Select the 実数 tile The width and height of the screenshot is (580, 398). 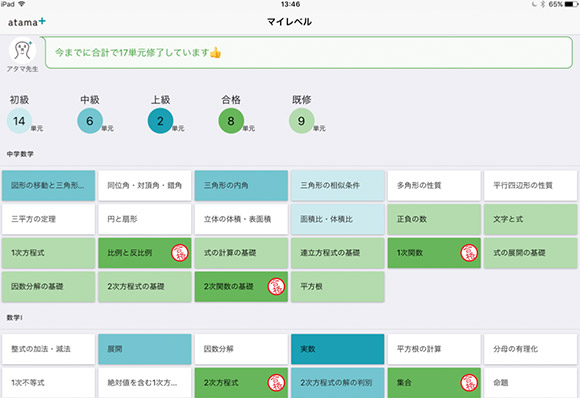coord(338,349)
